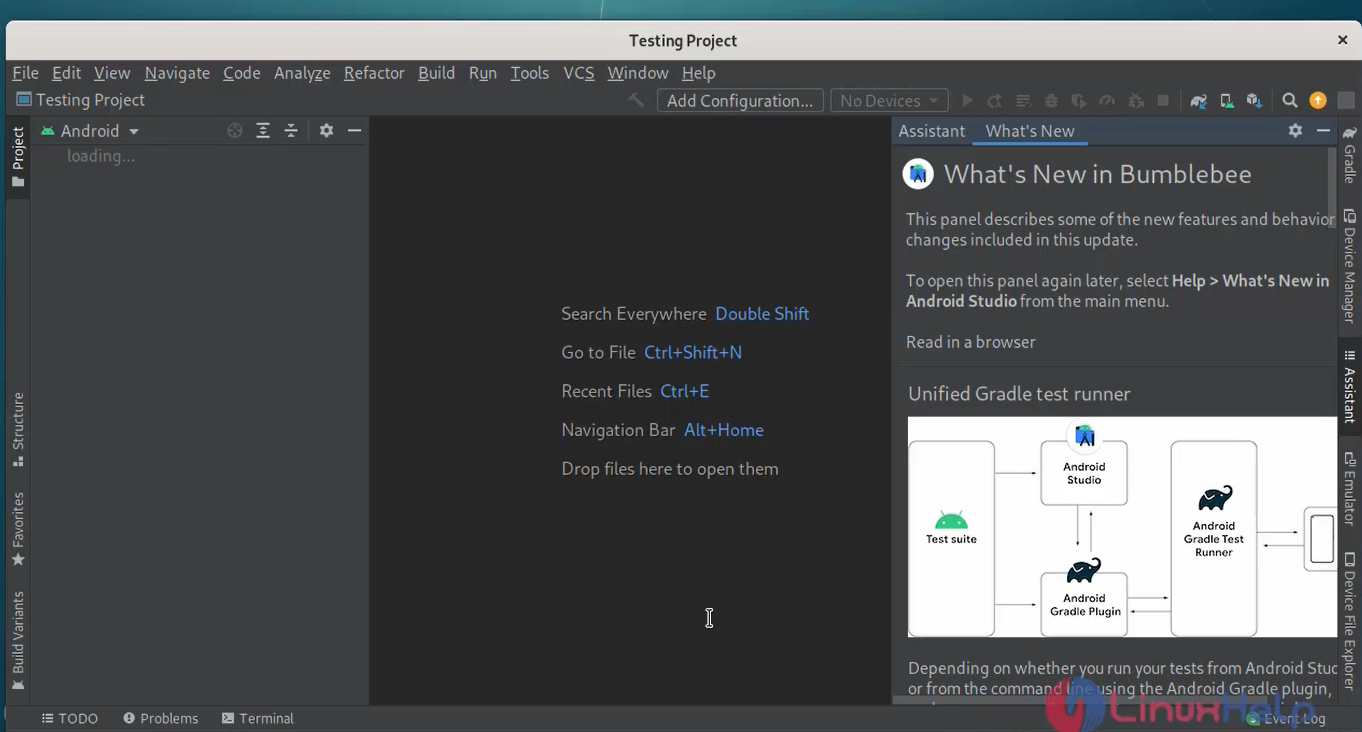Viewport: 1362px width, 732px height.
Task: Click Sync Project with Gradle Files icon
Action: [1198, 101]
